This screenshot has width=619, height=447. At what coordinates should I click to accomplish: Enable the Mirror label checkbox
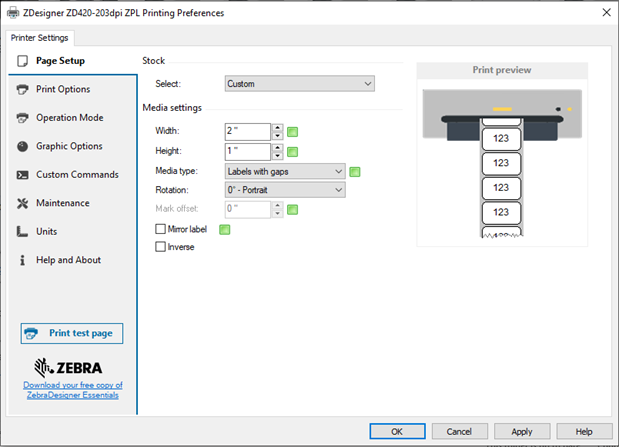[x=160, y=229]
